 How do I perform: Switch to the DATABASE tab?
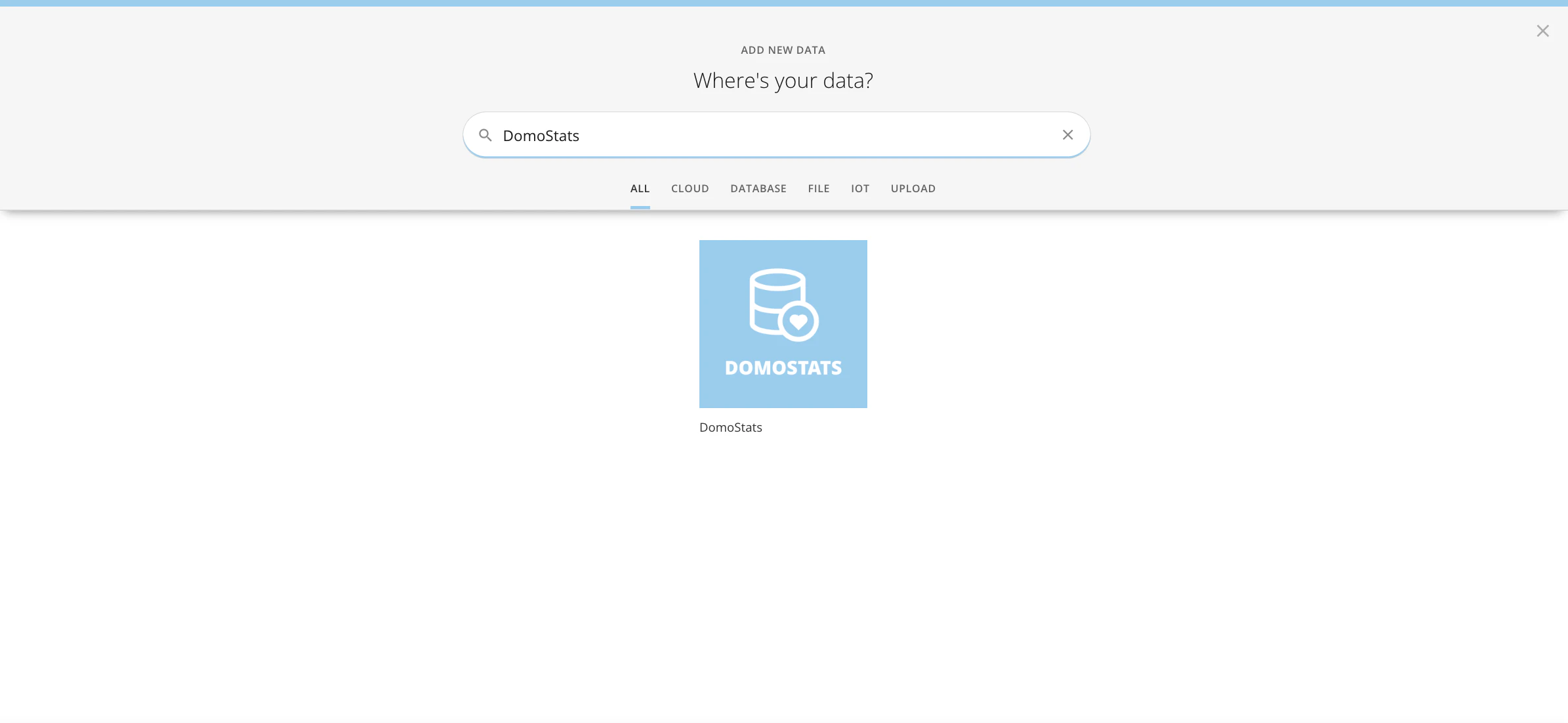(758, 189)
